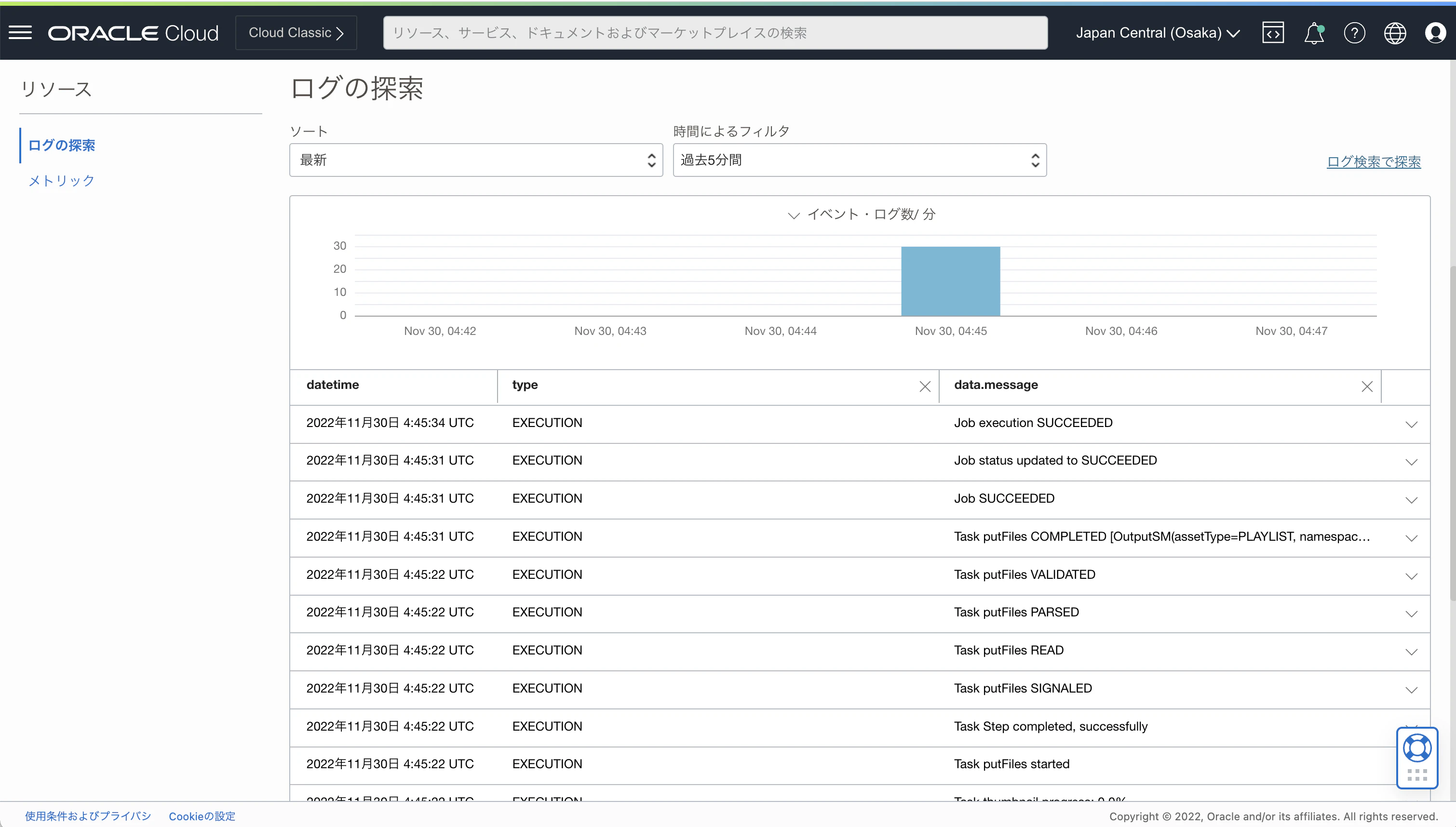
Task: Open the ソート dropdown showing 最新
Action: tap(476, 160)
